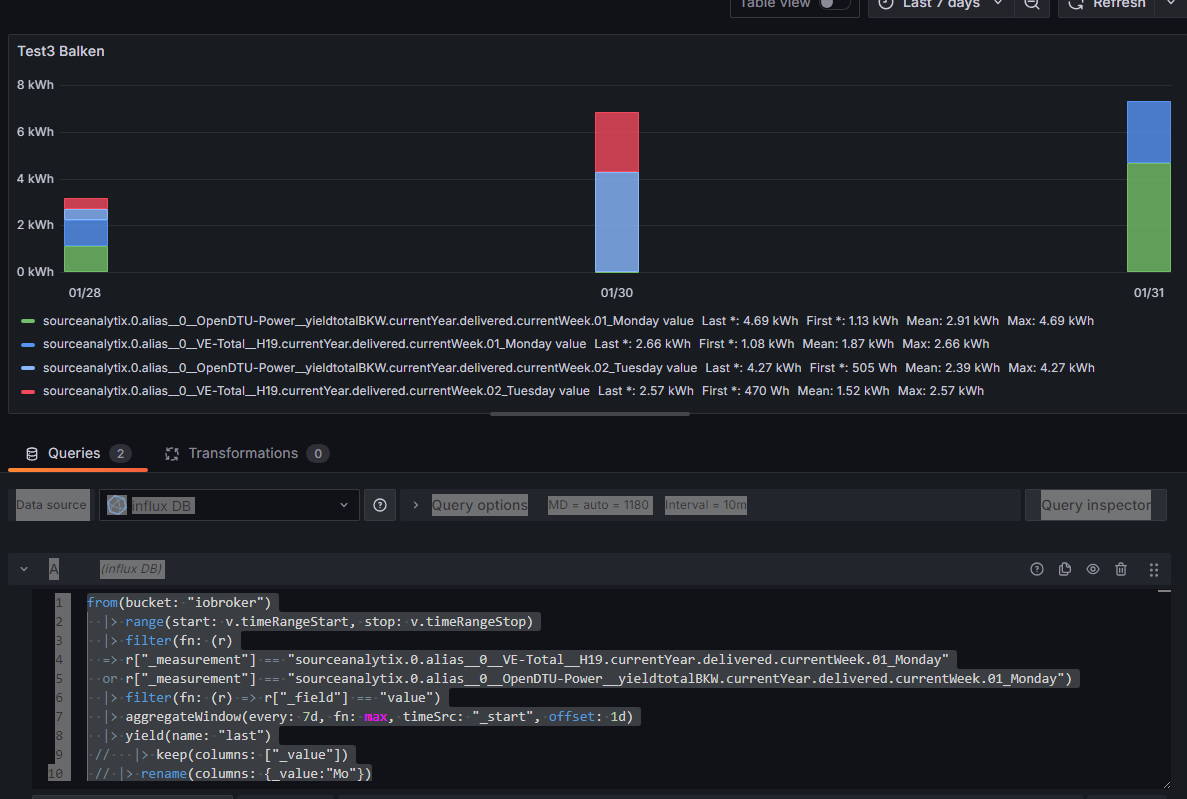Viewport: 1187px width, 799px height.
Task: Click Max: 4.69 kWh legend value
Action: 1050,321
